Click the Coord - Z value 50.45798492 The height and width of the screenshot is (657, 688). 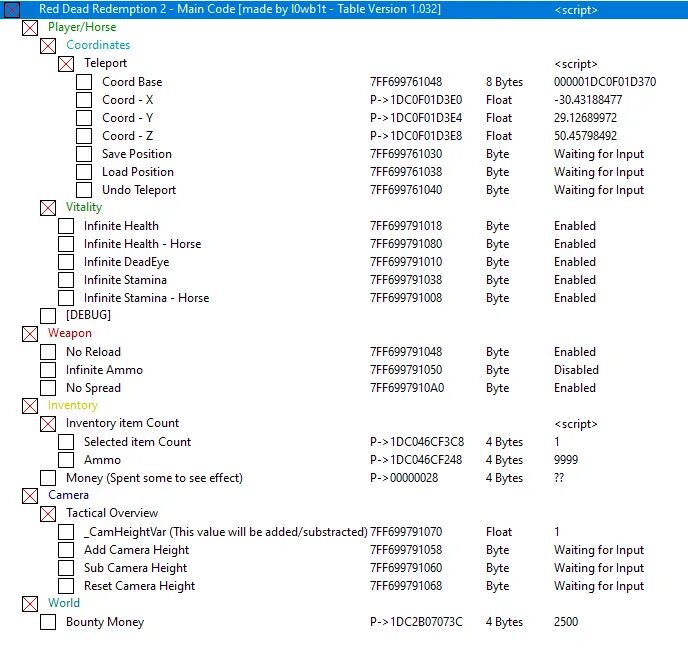tap(585, 136)
